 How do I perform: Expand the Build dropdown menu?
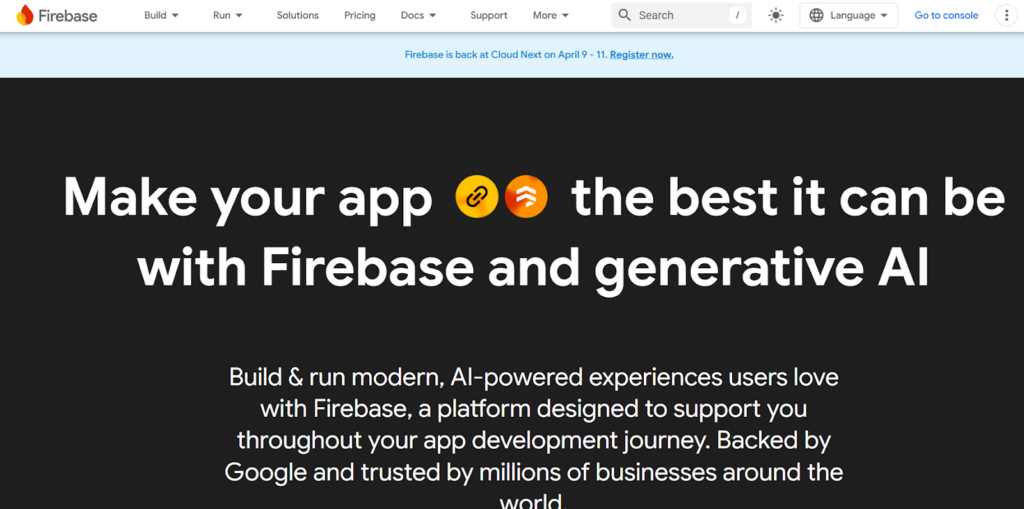coord(161,16)
